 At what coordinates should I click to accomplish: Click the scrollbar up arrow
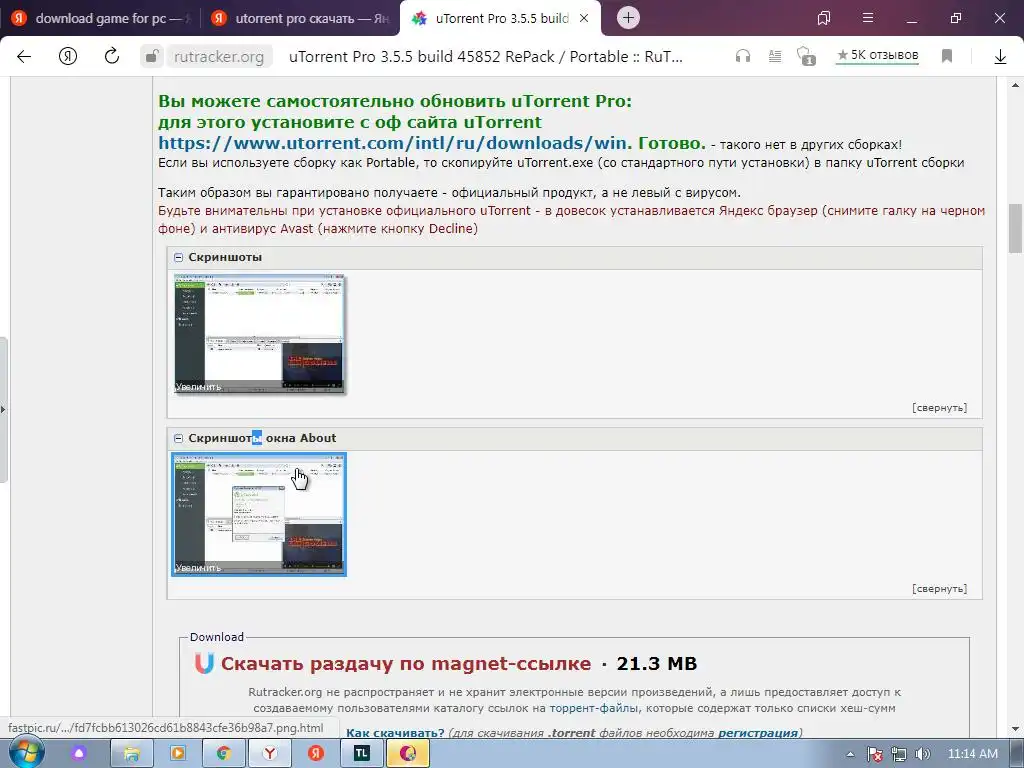[x=1016, y=85]
